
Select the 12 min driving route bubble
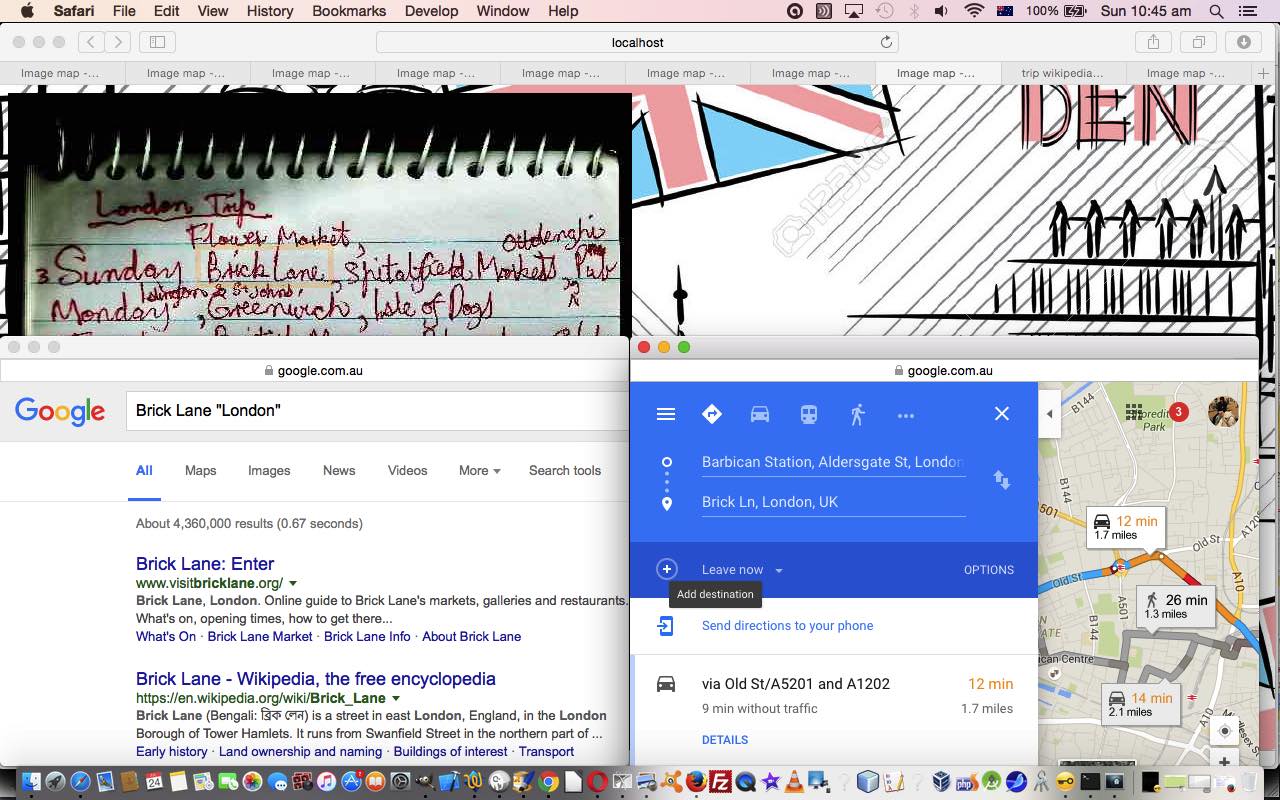(1126, 527)
